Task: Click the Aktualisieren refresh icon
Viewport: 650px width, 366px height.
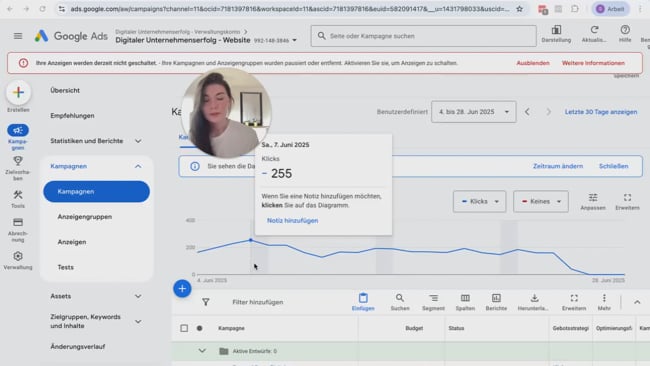Action: 594,30
